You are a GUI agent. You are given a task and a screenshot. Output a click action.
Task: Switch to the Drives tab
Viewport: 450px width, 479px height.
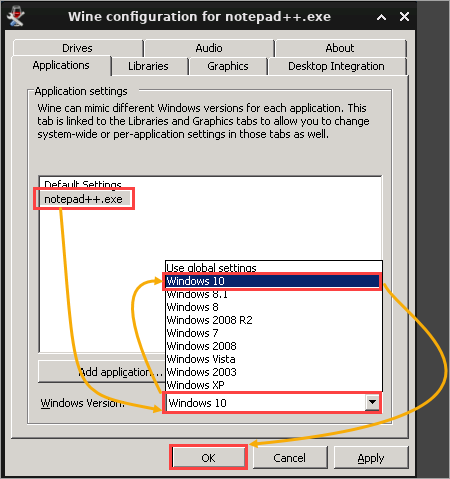pos(78,48)
